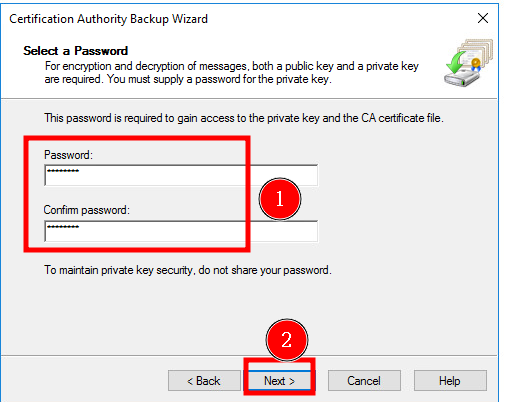Click the 'You must supply a password' sentence
506x402 pixels.
click(219, 79)
